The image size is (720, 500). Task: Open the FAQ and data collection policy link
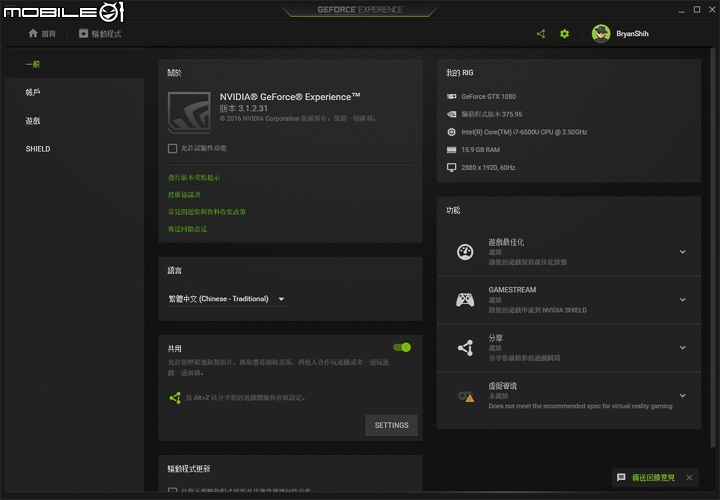pos(207,212)
